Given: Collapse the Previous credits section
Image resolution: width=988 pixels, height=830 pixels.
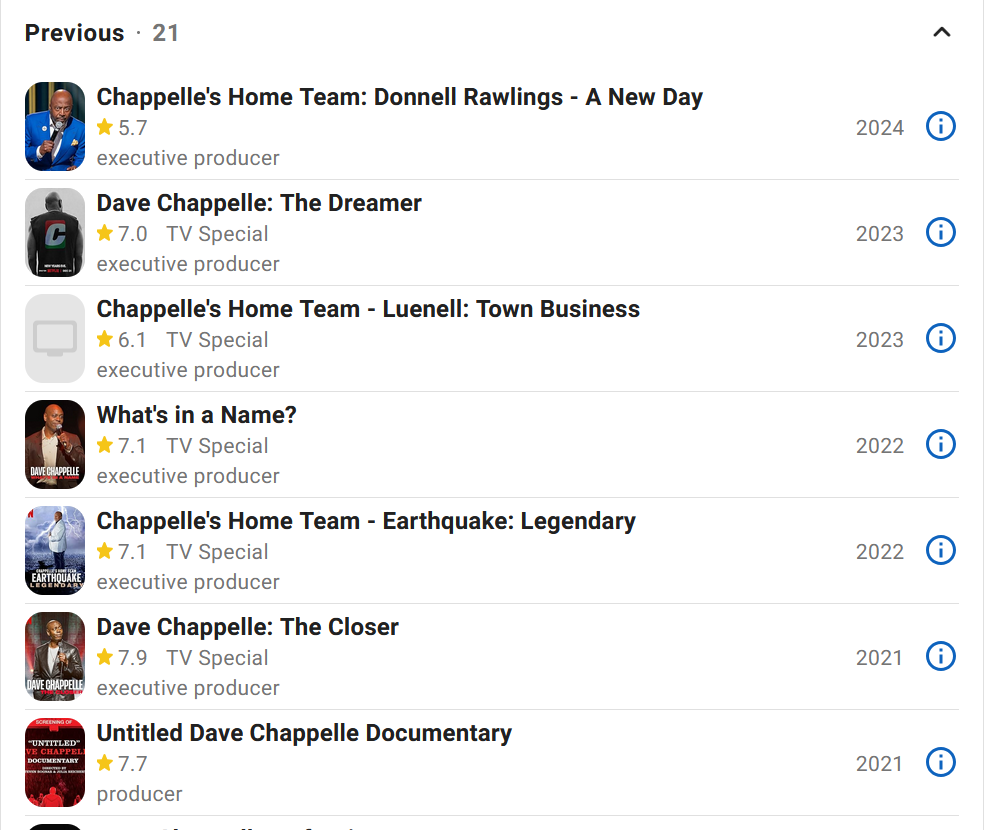Looking at the screenshot, I should (941, 33).
